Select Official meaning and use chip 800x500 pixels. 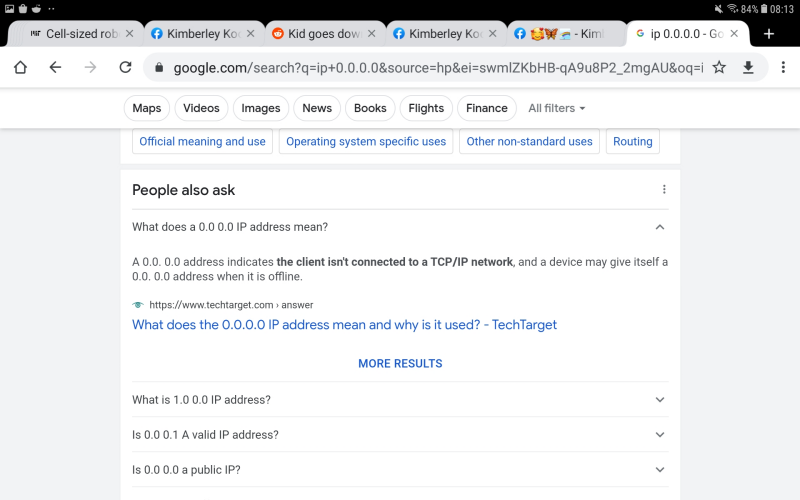pos(202,141)
